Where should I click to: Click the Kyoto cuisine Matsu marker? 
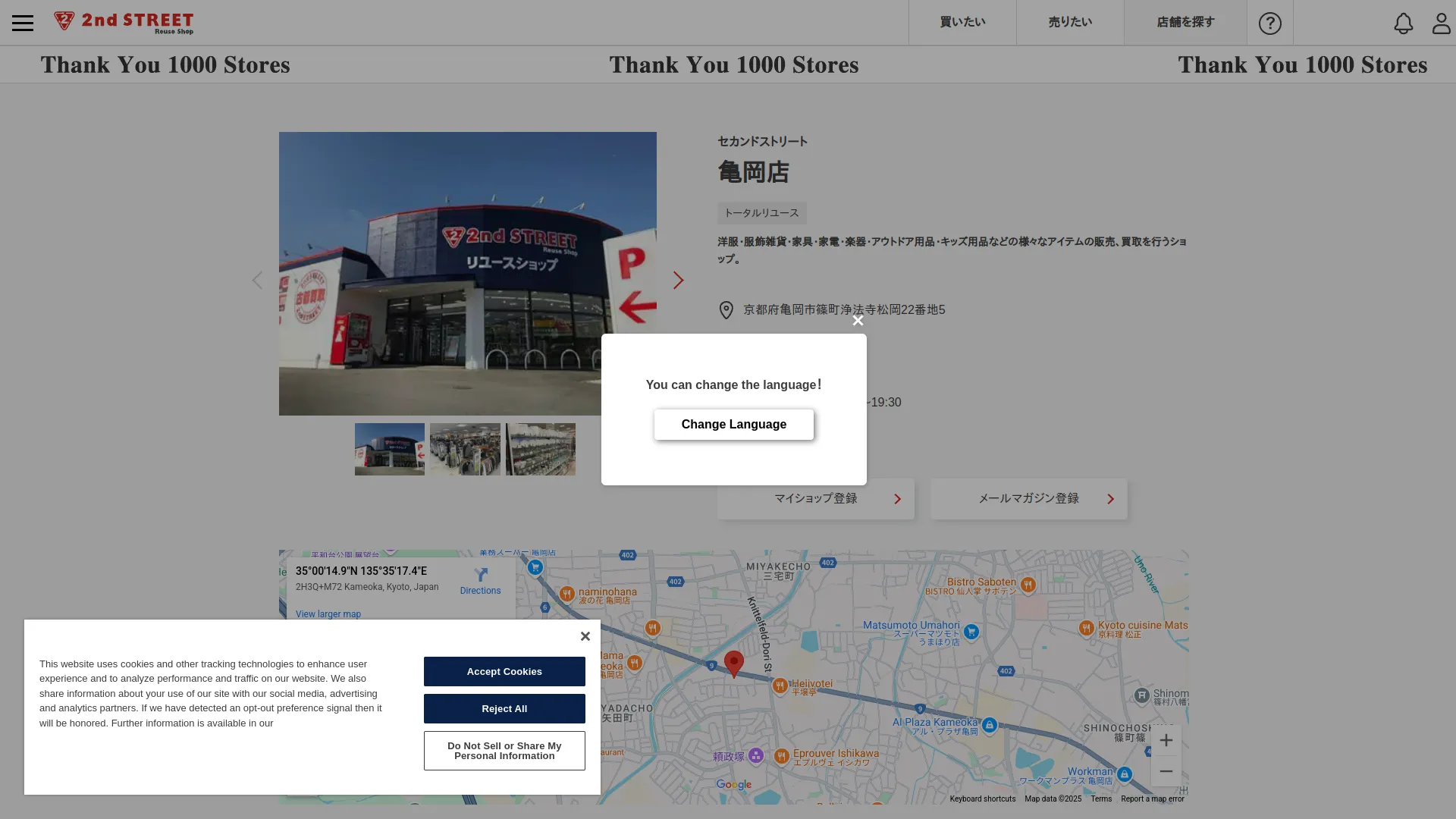1086,628
